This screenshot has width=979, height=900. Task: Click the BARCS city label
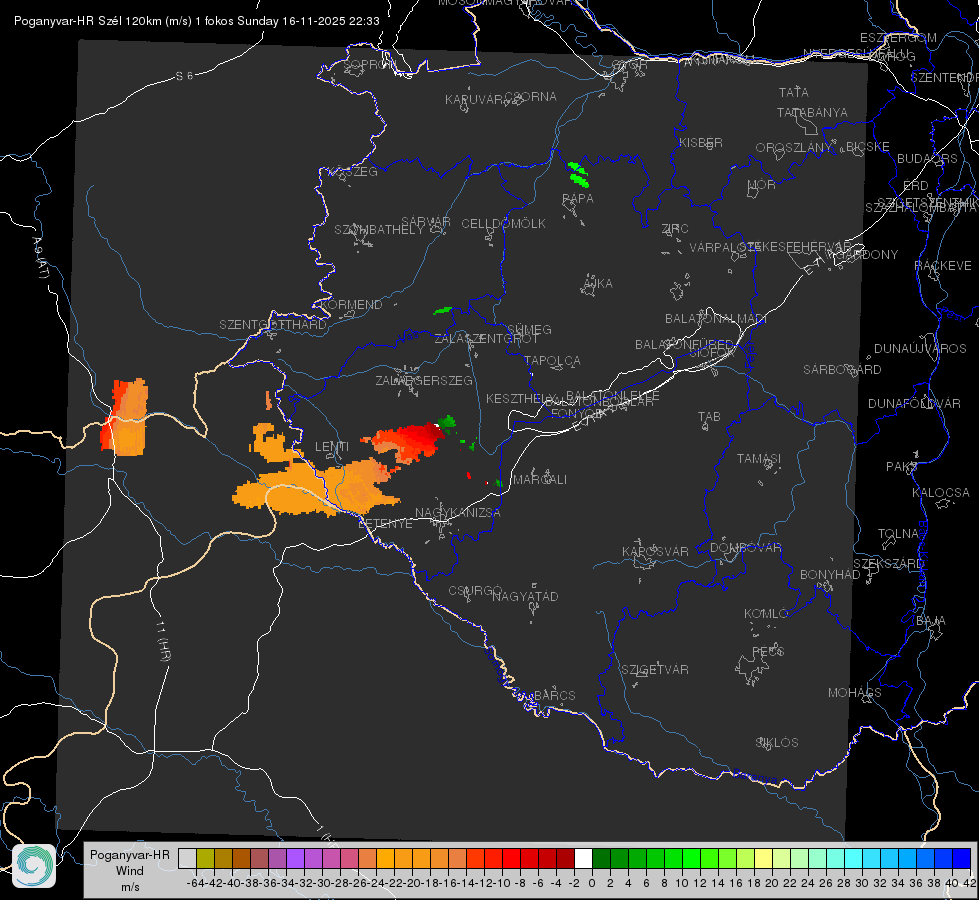click(x=554, y=695)
